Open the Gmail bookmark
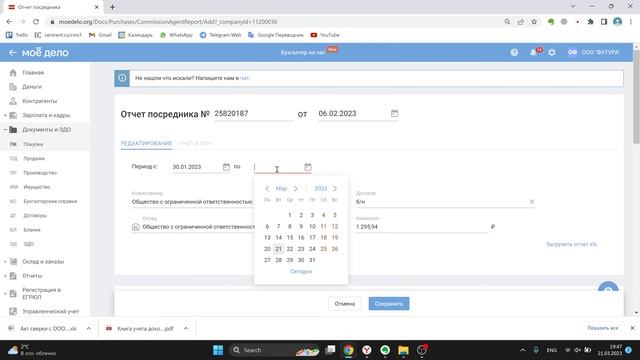 (100, 35)
